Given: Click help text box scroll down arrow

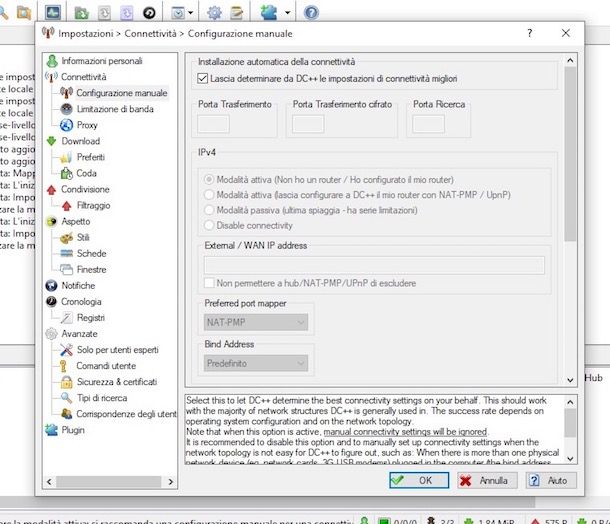Looking at the screenshot, I should [x=570, y=459].
